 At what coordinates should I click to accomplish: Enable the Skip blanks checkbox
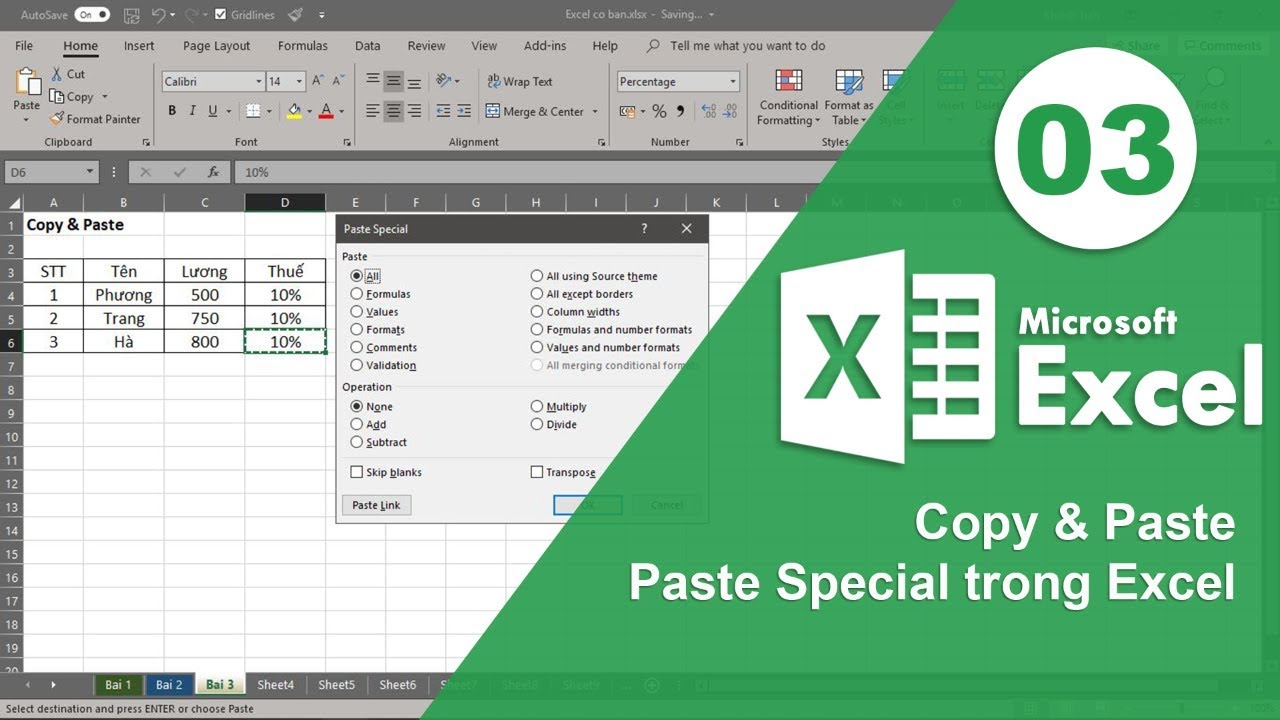point(357,472)
